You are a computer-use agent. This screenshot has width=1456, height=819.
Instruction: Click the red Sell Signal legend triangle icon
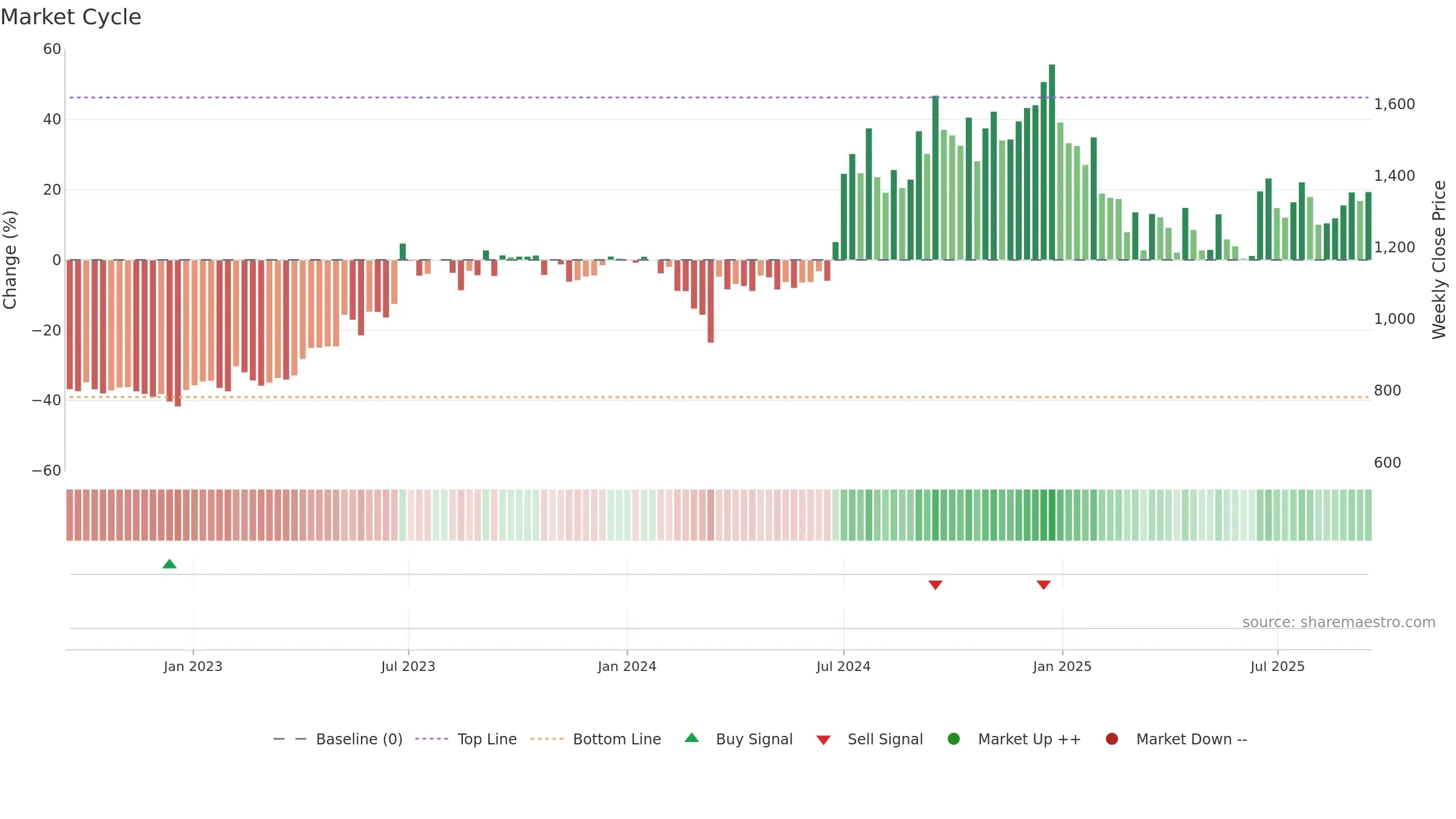coord(823,740)
